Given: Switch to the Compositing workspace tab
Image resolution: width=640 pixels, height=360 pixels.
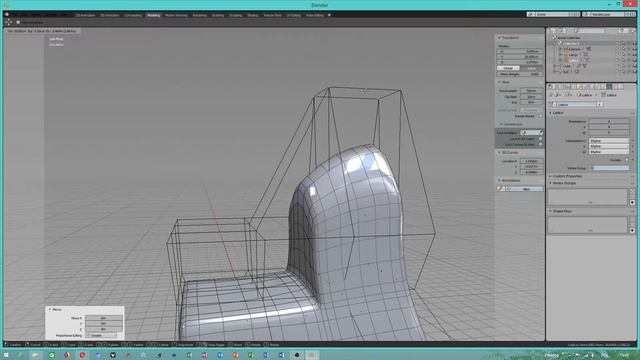Looking at the screenshot, I should (133, 15).
